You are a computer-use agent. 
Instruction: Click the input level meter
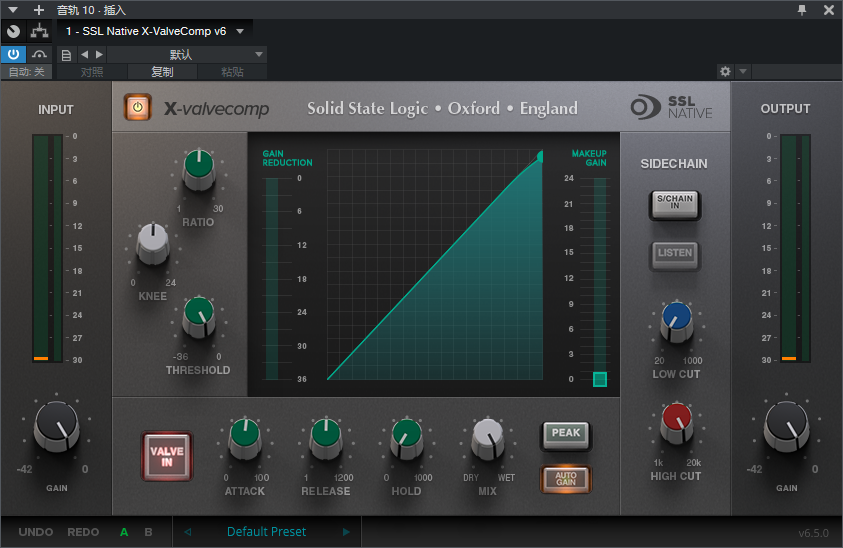(47, 248)
